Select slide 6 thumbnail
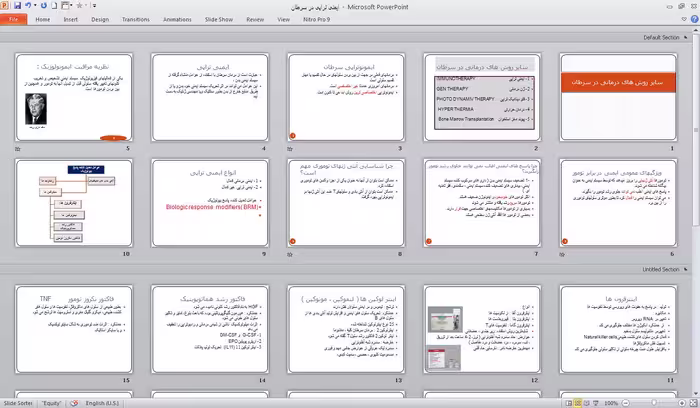This screenshot has height=408, width=700. [618, 203]
